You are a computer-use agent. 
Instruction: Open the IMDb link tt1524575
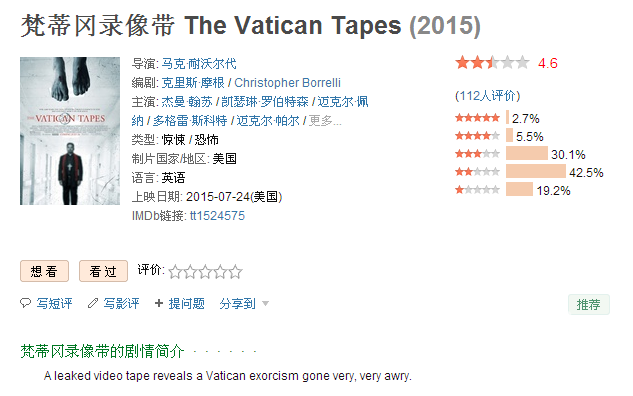click(x=217, y=216)
